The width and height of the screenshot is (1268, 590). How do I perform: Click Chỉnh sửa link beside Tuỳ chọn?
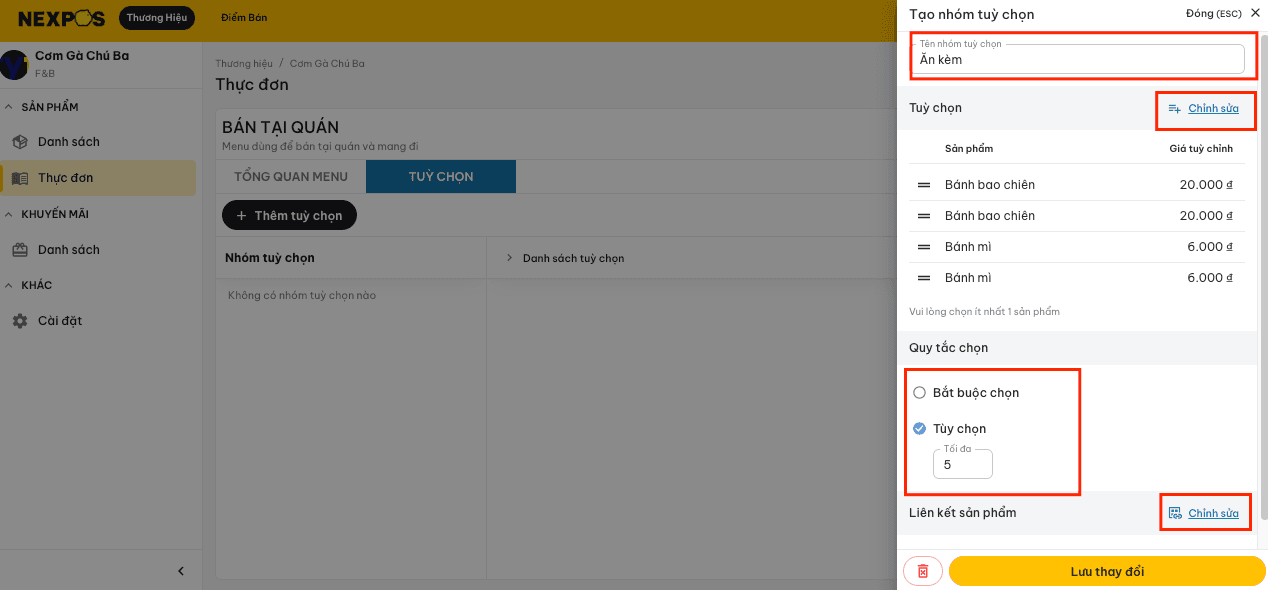[x=1213, y=108]
